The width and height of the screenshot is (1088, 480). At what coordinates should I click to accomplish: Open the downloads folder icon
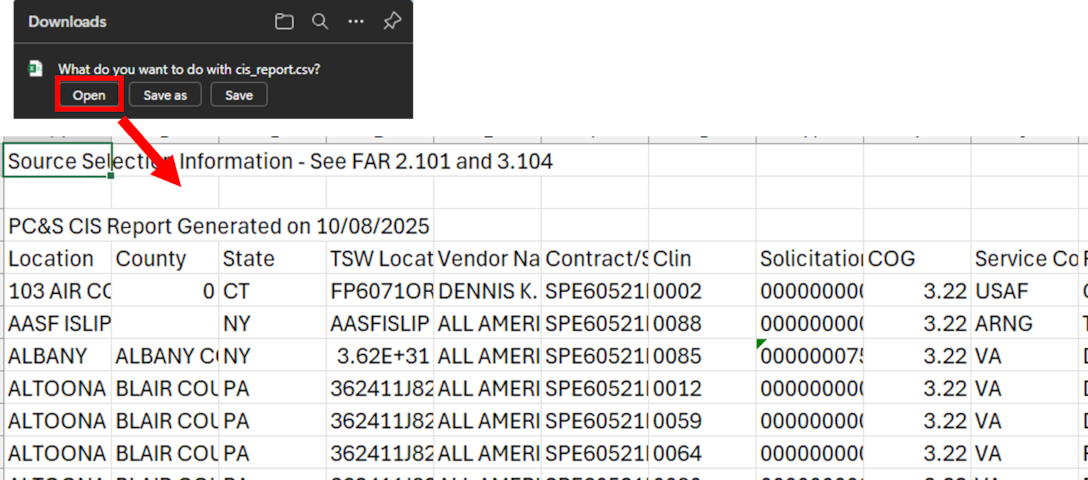[283, 22]
